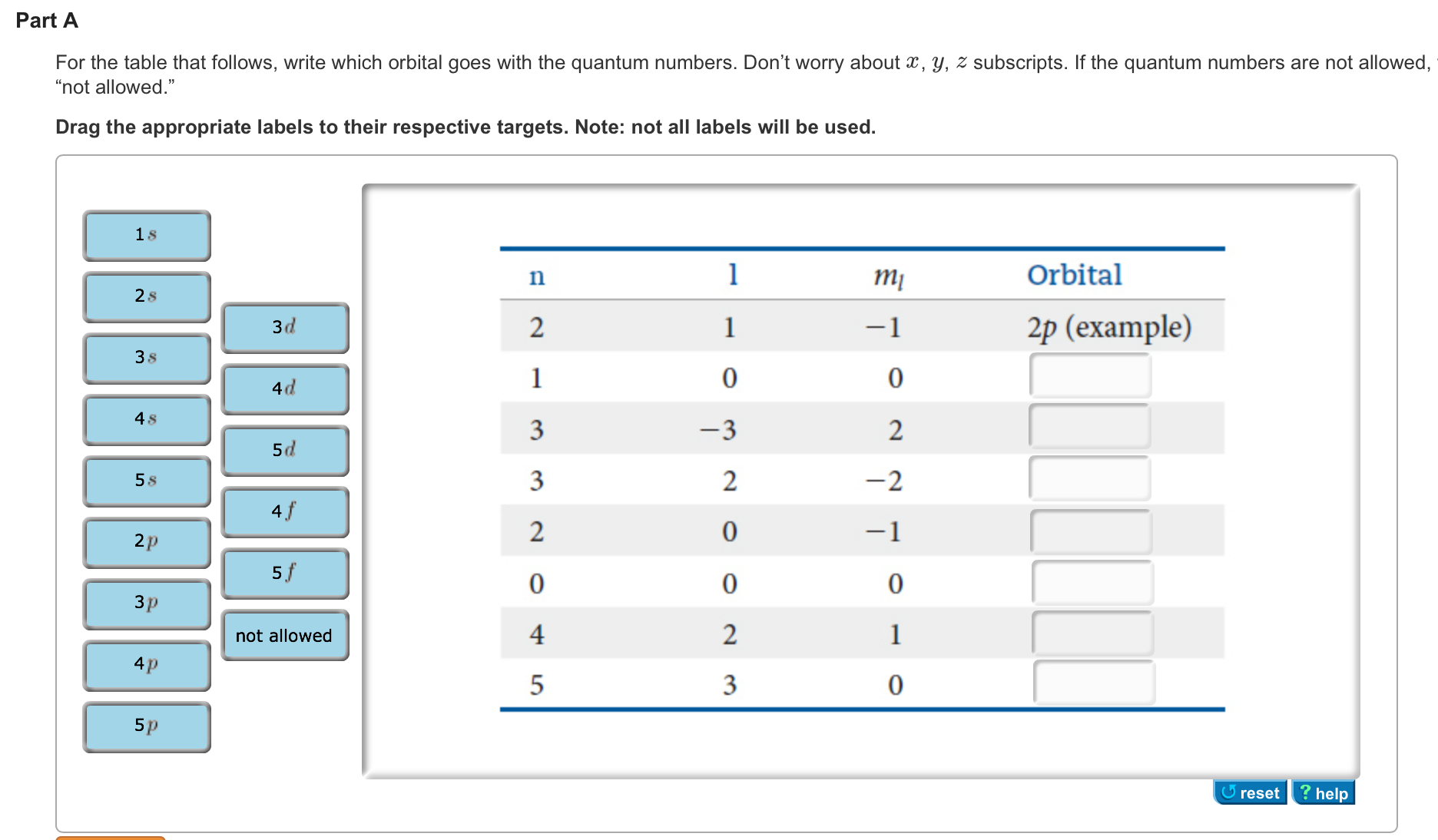Select the 4p orbital label
The height and width of the screenshot is (840, 1438).
146,666
